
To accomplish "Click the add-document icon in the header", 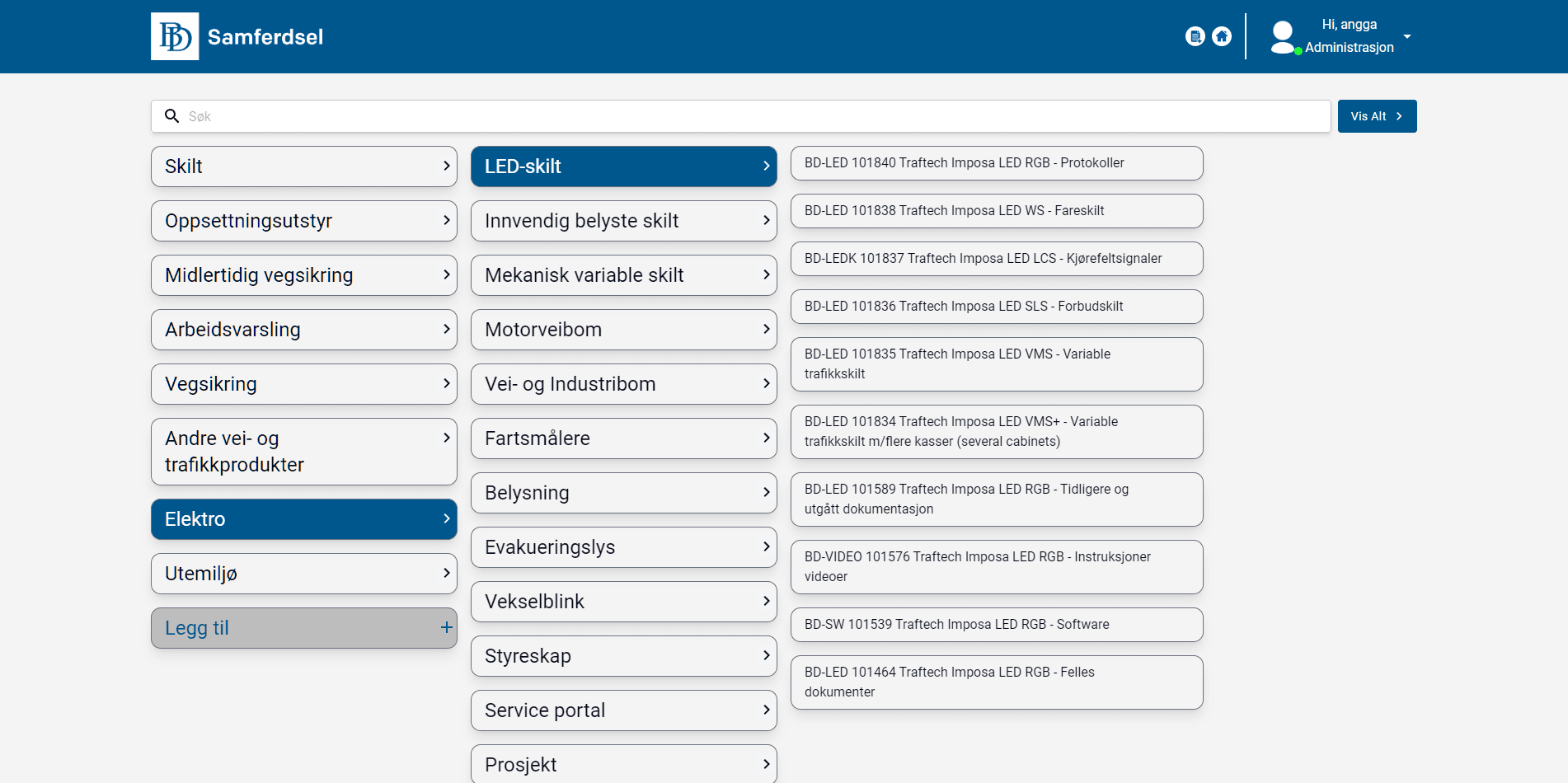I will pos(1195,36).
